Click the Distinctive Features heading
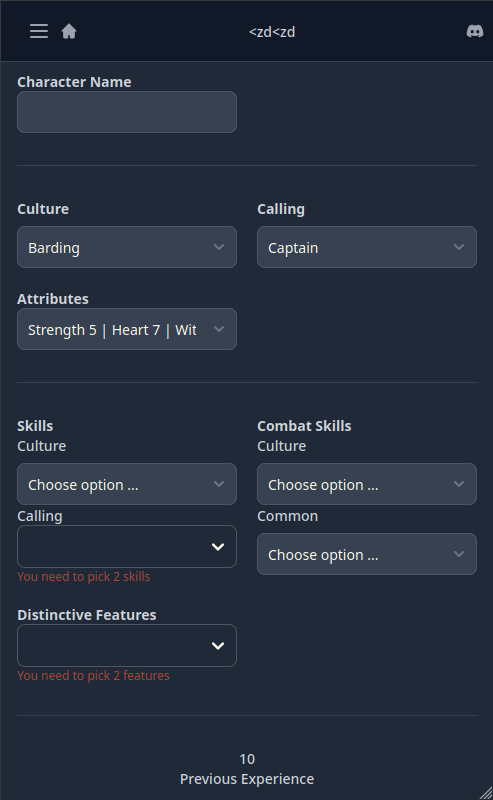This screenshot has height=800, width=493. [x=87, y=615]
